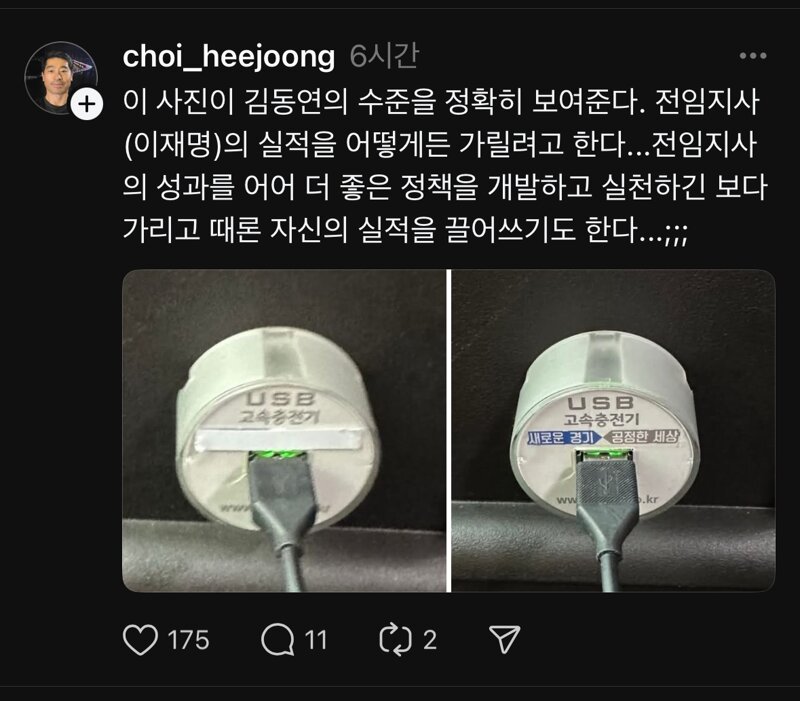
Task: Click the USB 고속충전기 text in right photo
Action: click(601, 411)
